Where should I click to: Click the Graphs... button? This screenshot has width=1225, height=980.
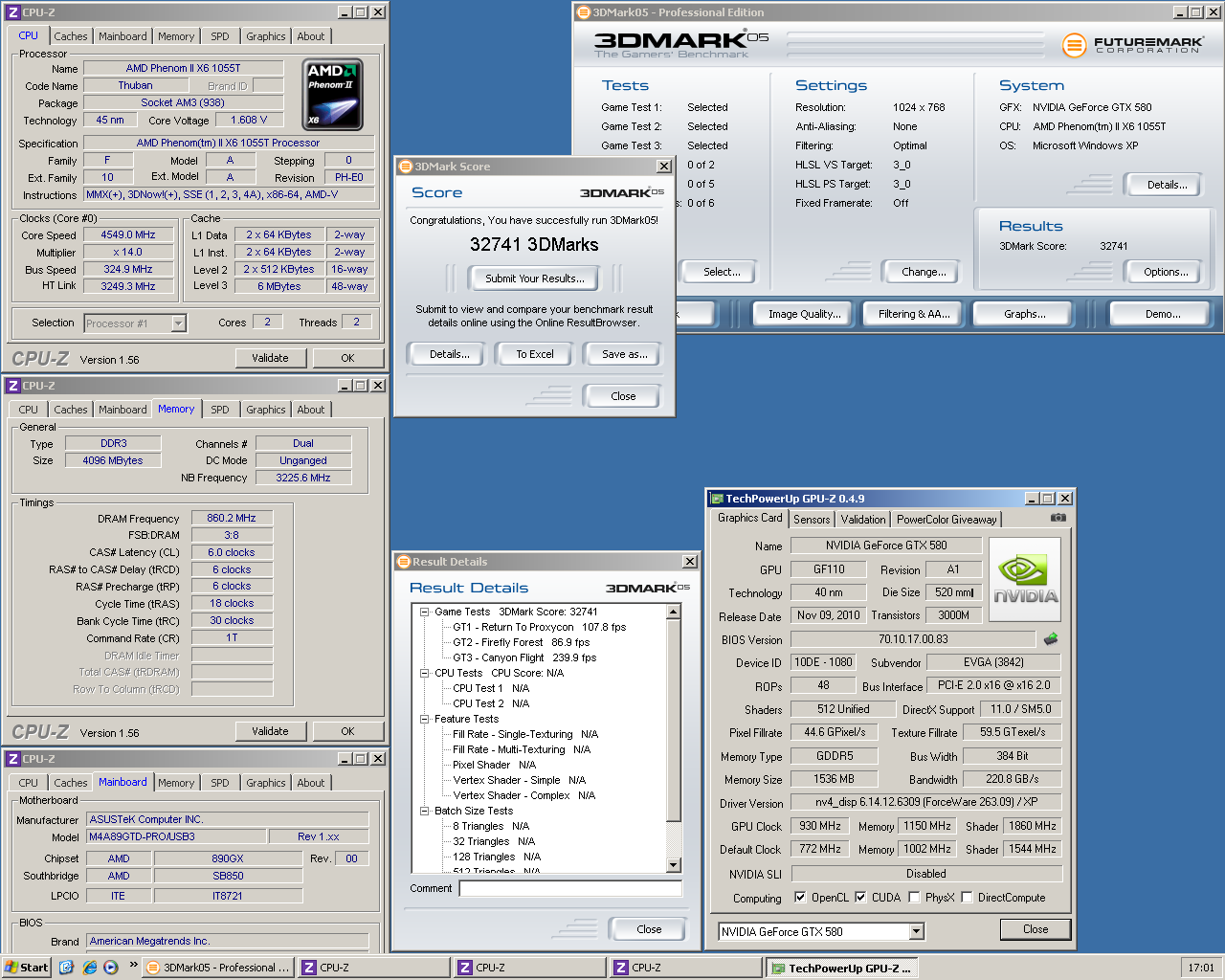point(1024,314)
